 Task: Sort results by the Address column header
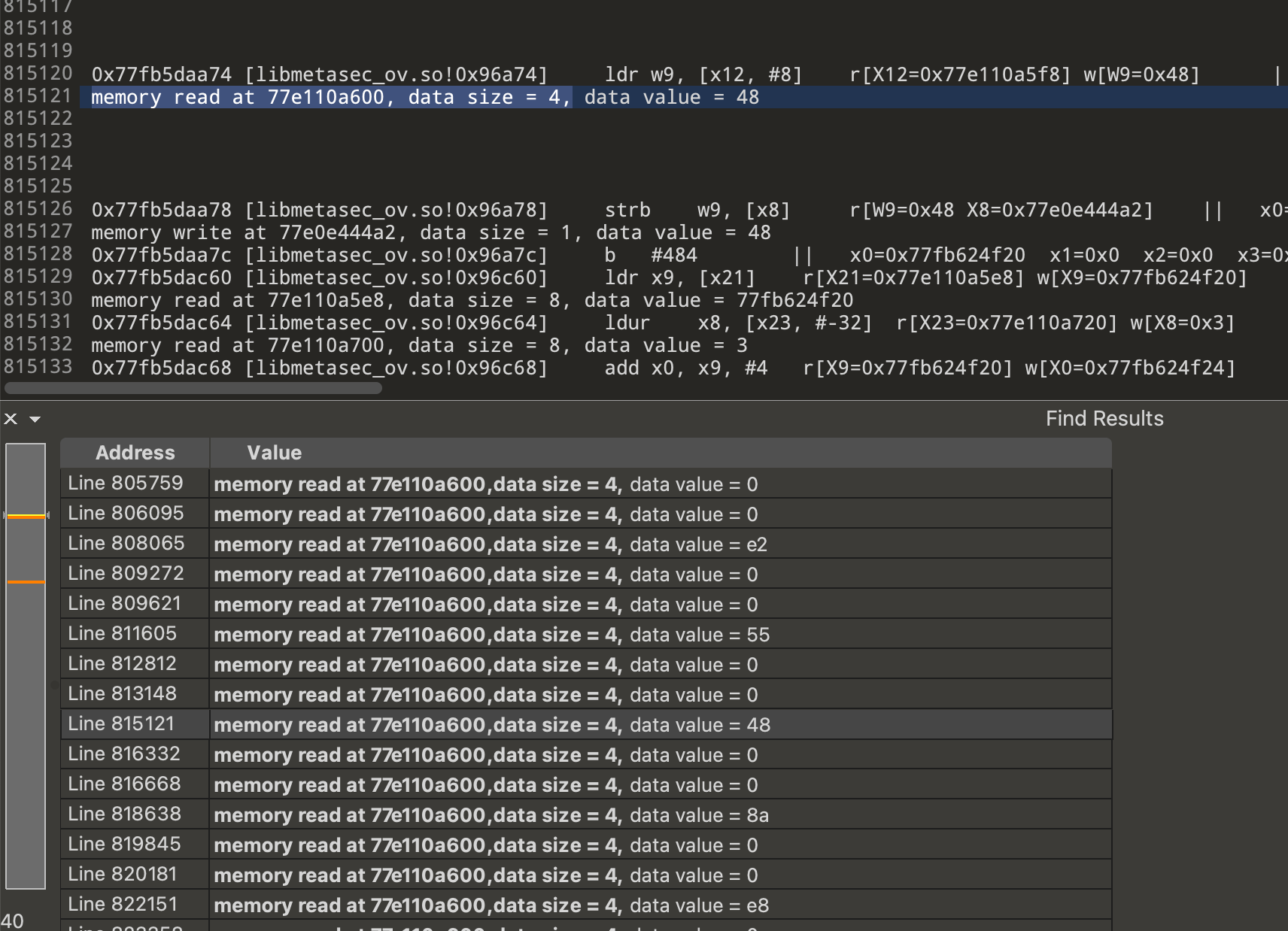click(x=135, y=453)
